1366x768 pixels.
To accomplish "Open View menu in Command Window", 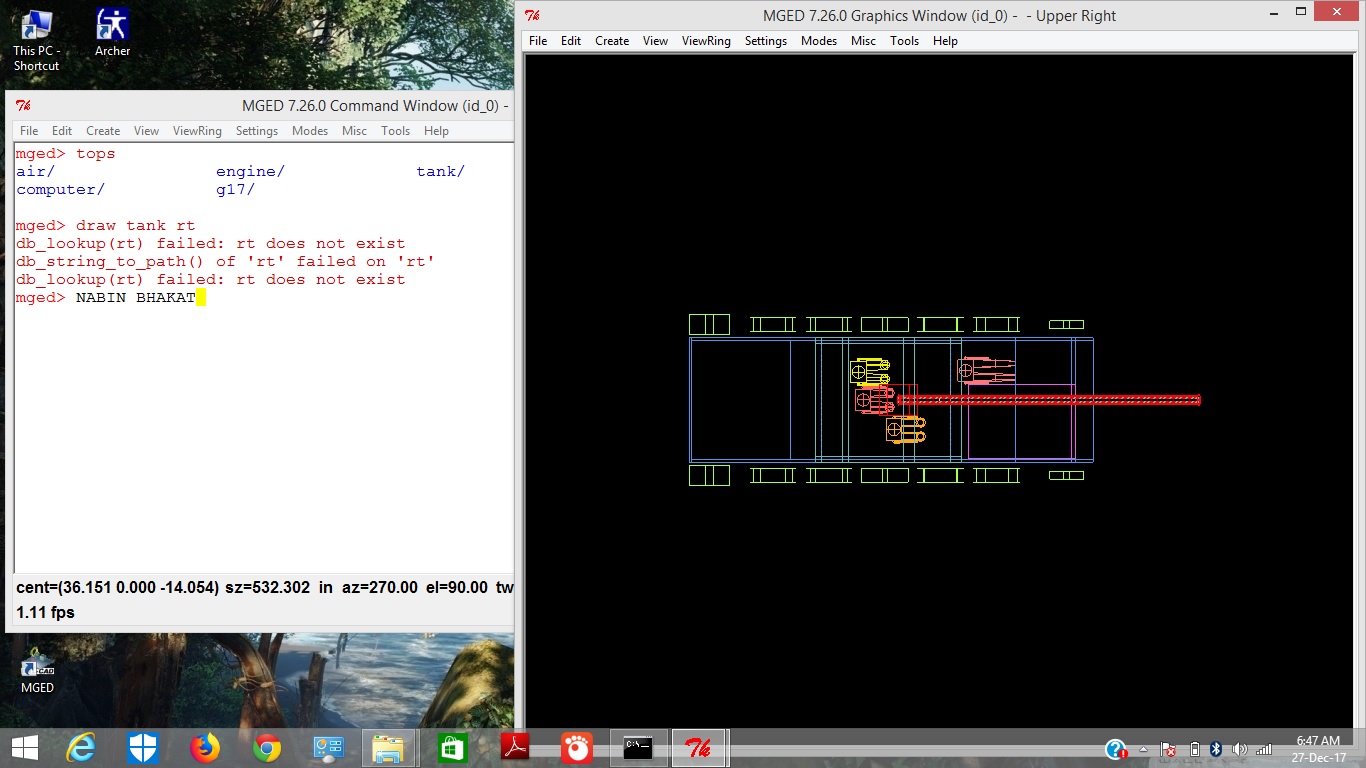I will tap(146, 131).
